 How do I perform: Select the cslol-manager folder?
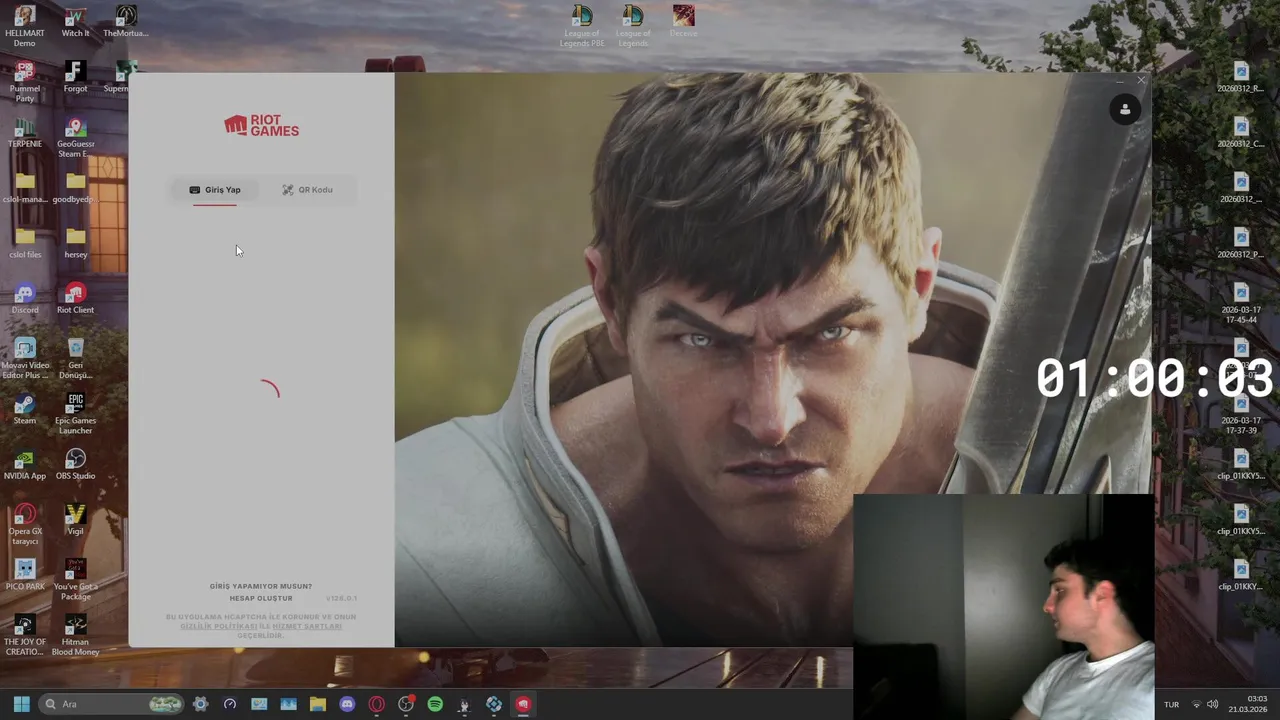coord(25,187)
